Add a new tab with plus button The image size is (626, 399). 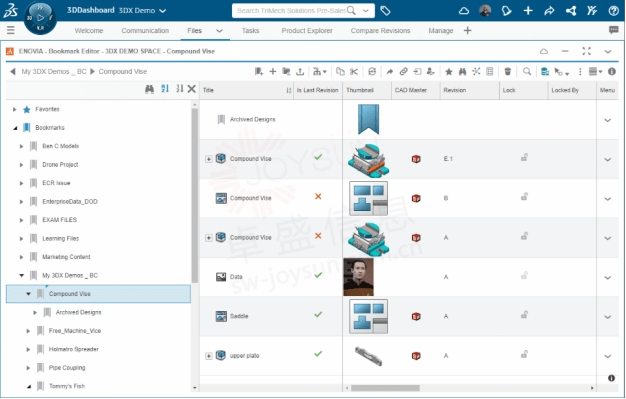[x=468, y=30]
